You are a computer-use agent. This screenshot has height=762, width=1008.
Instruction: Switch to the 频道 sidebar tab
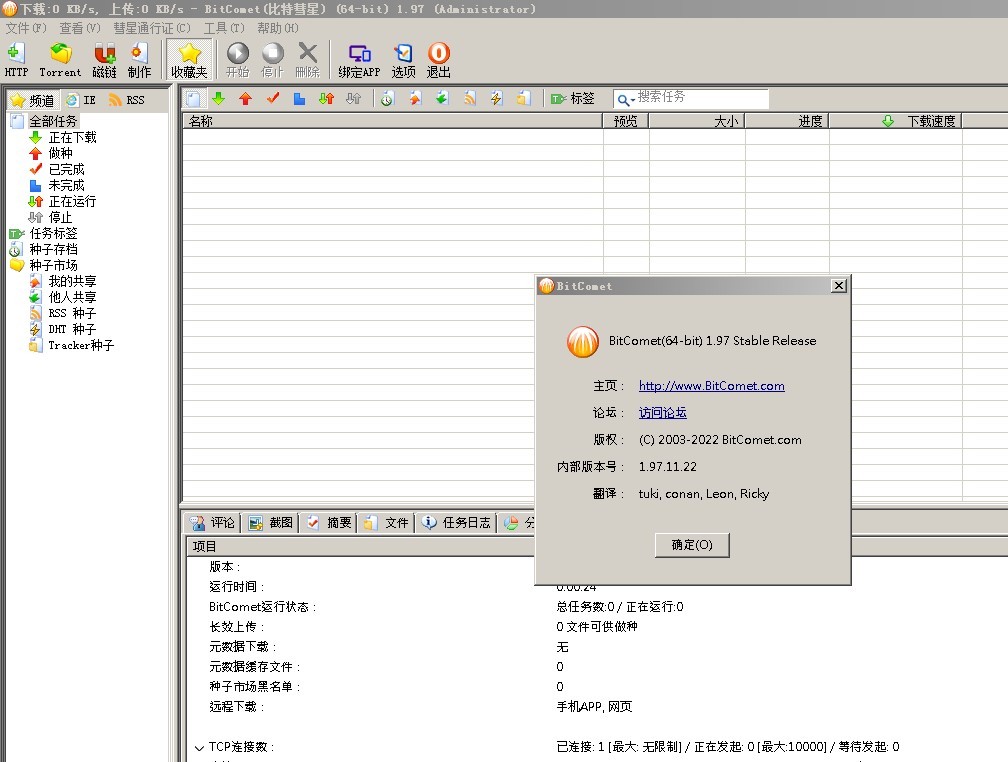click(33, 100)
